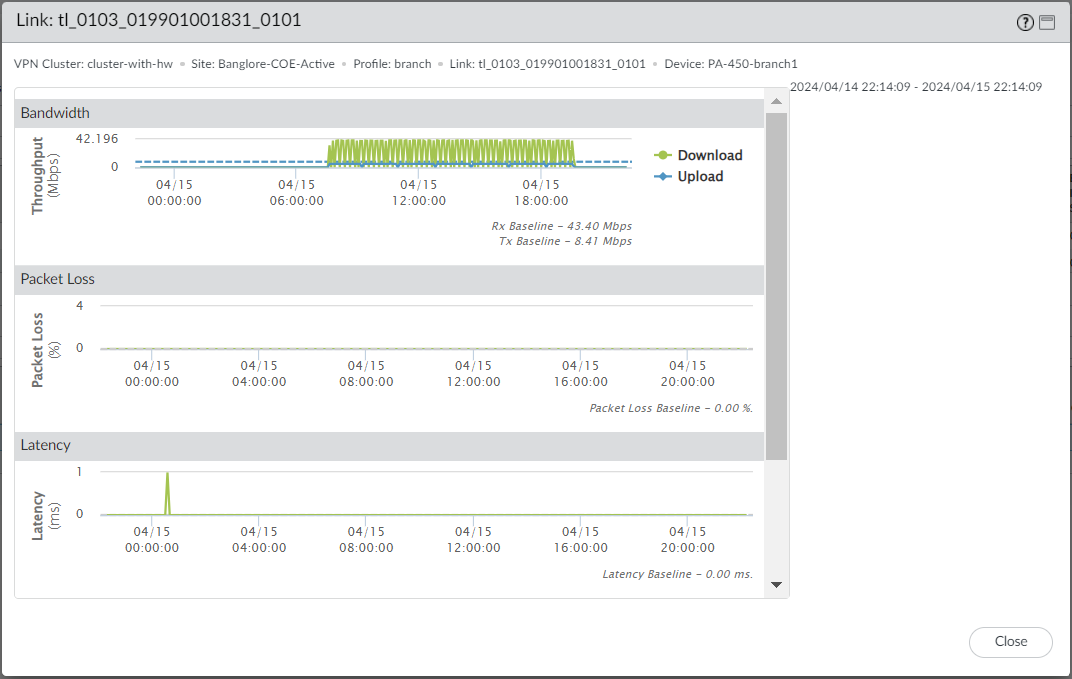Click the Profile branch breadcrumb
The width and height of the screenshot is (1072, 679).
[x=392, y=64]
